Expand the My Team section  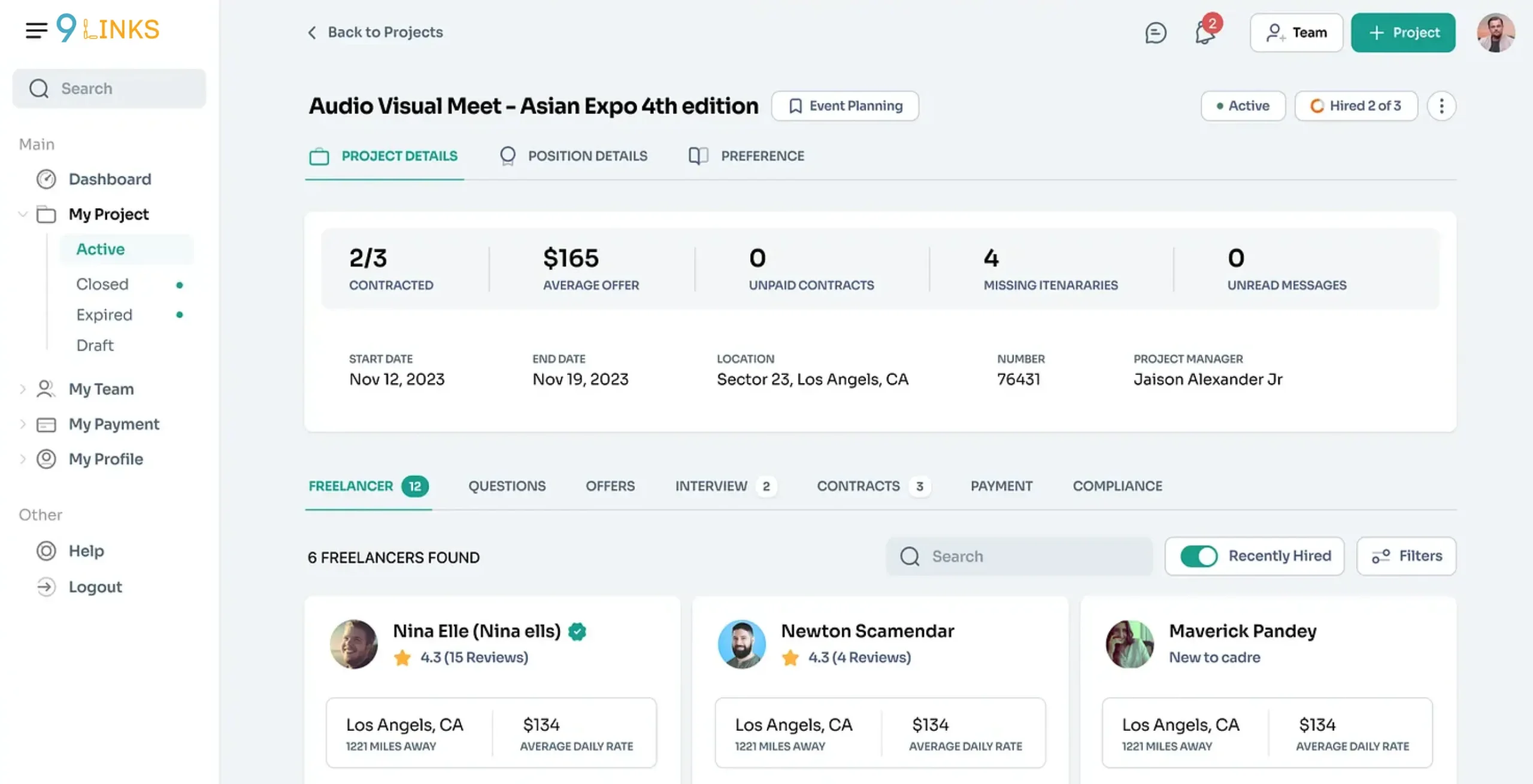click(23, 389)
